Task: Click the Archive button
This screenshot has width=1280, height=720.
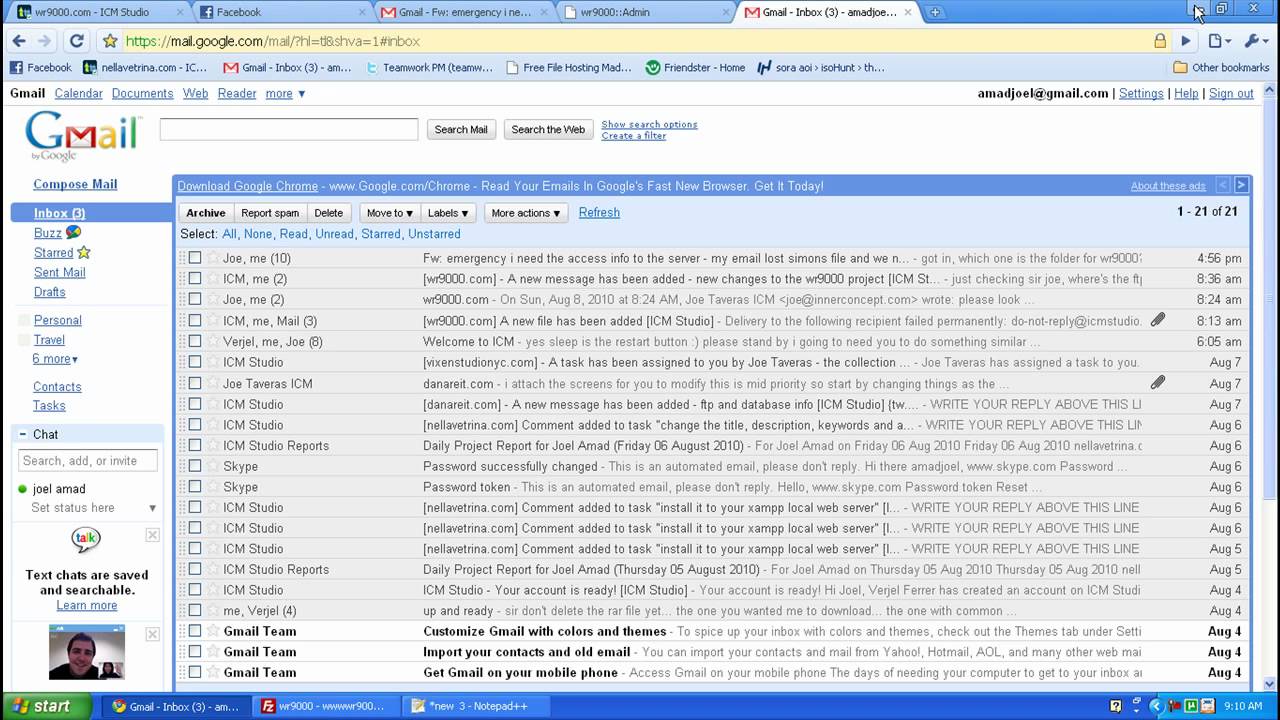Action: tap(206, 213)
